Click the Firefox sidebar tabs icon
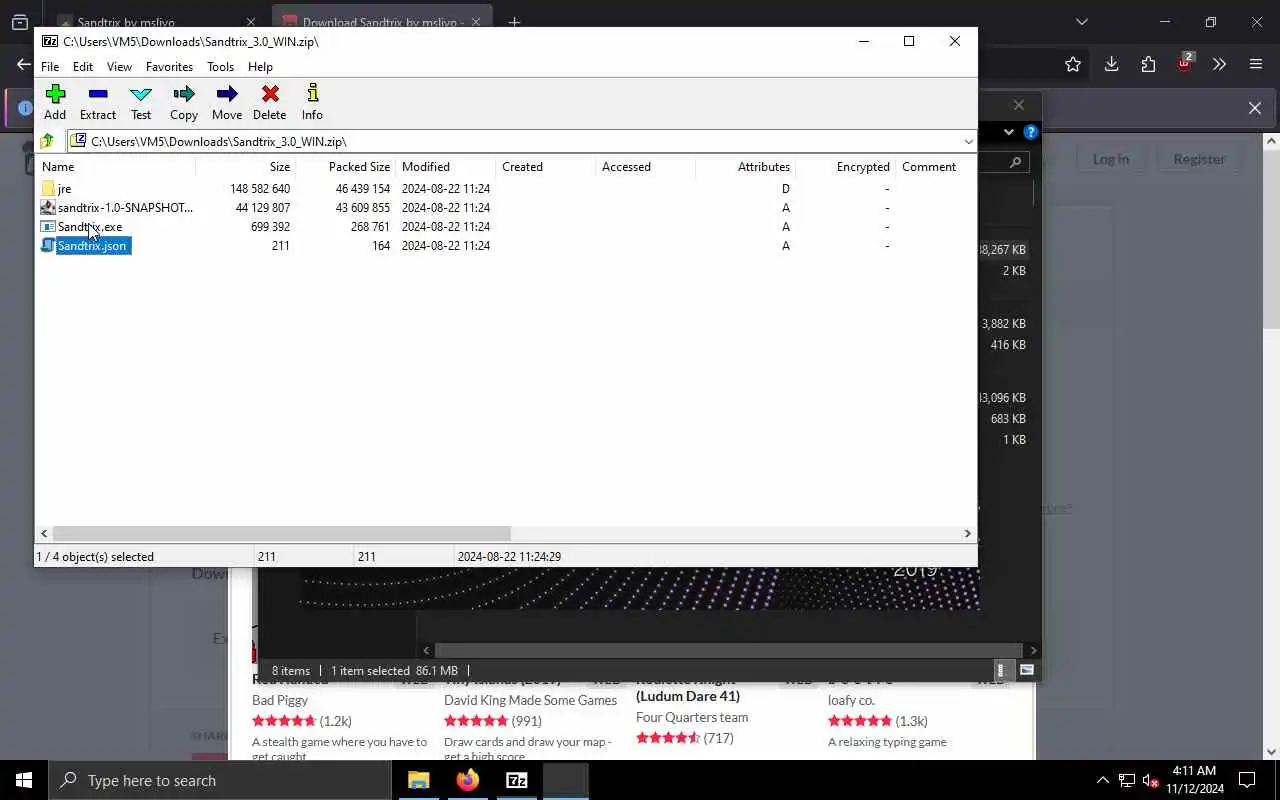 point(20,22)
